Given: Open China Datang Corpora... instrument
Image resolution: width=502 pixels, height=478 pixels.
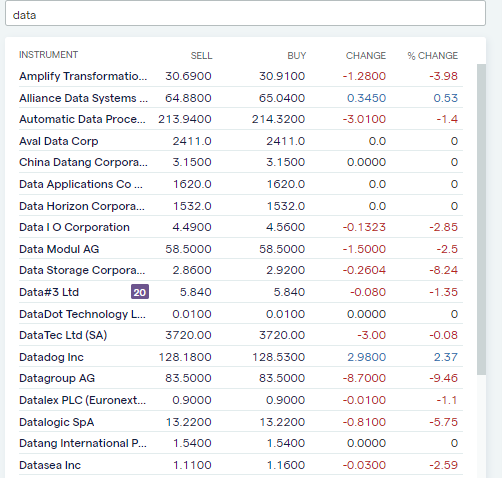Looking at the screenshot, I should pos(83,162).
